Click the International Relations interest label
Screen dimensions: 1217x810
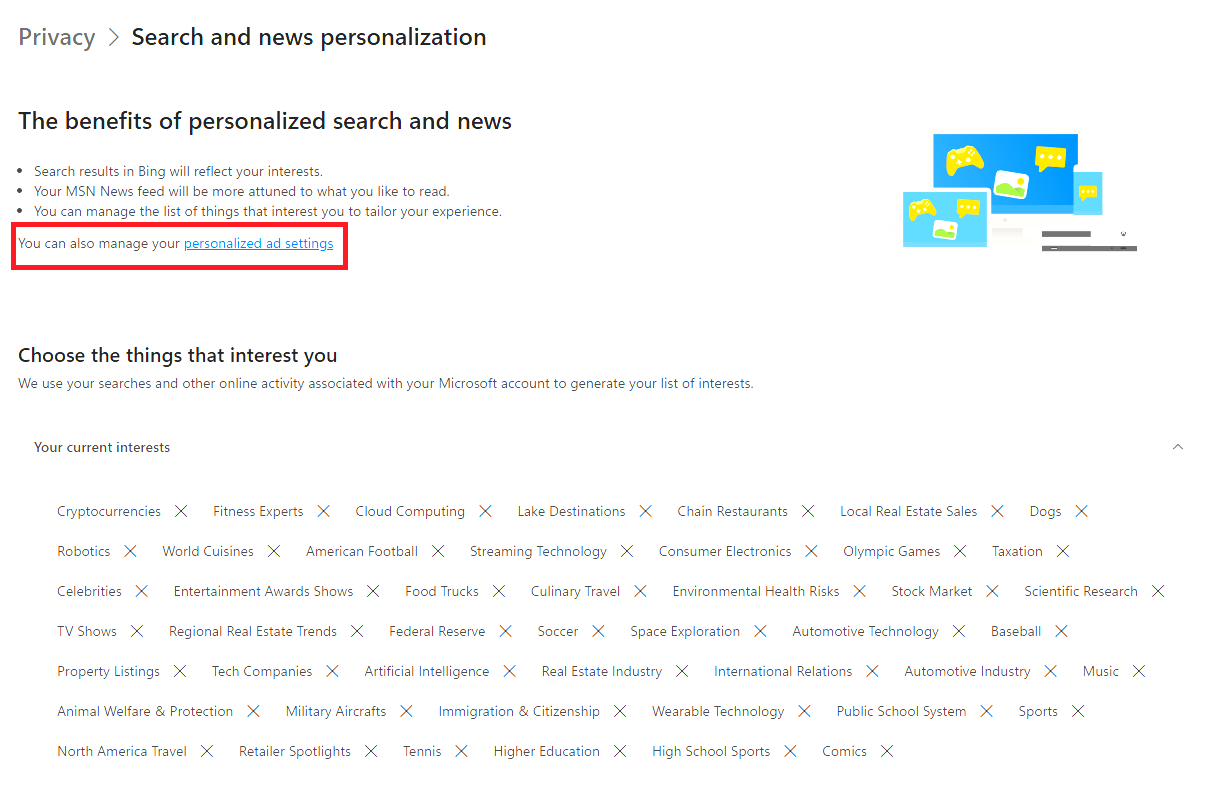(x=783, y=671)
